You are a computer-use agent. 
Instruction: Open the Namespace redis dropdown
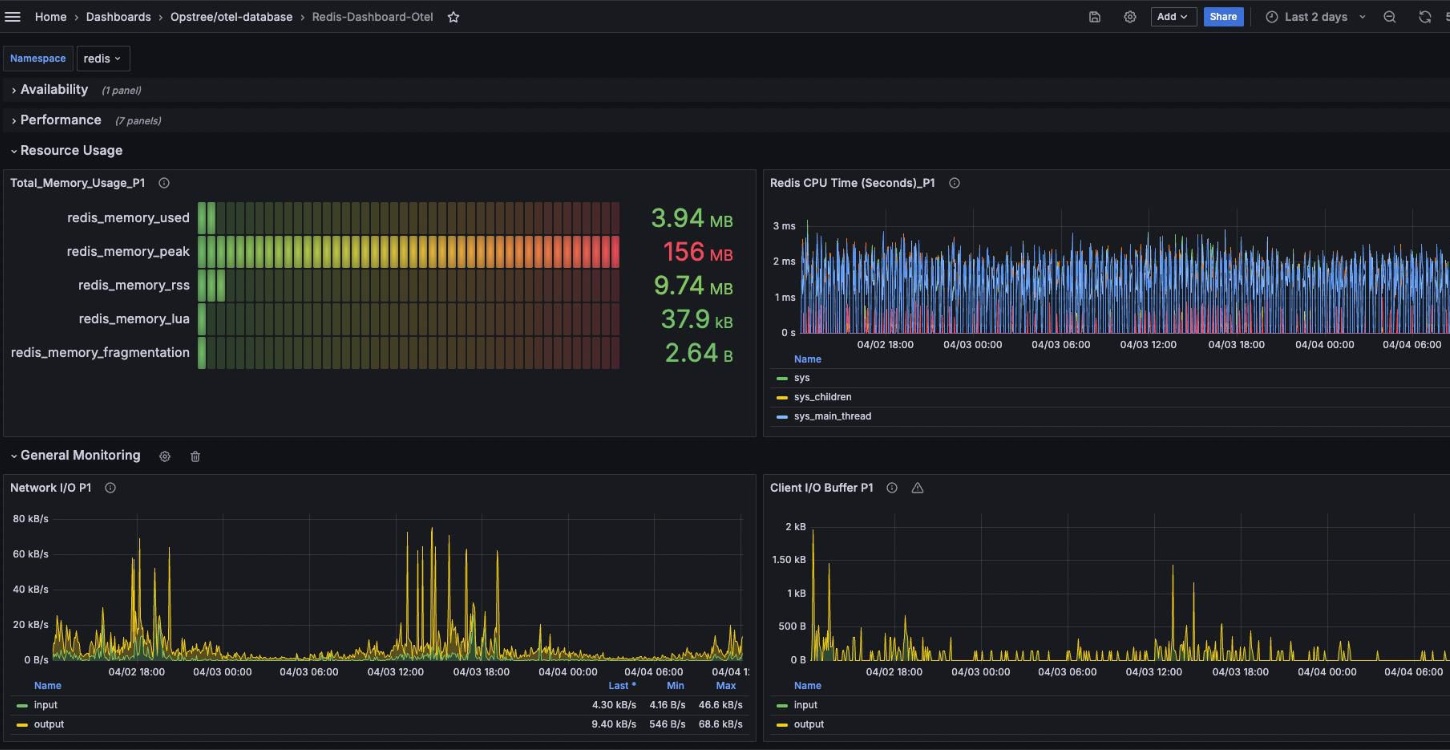pyautogui.click(x=103, y=58)
